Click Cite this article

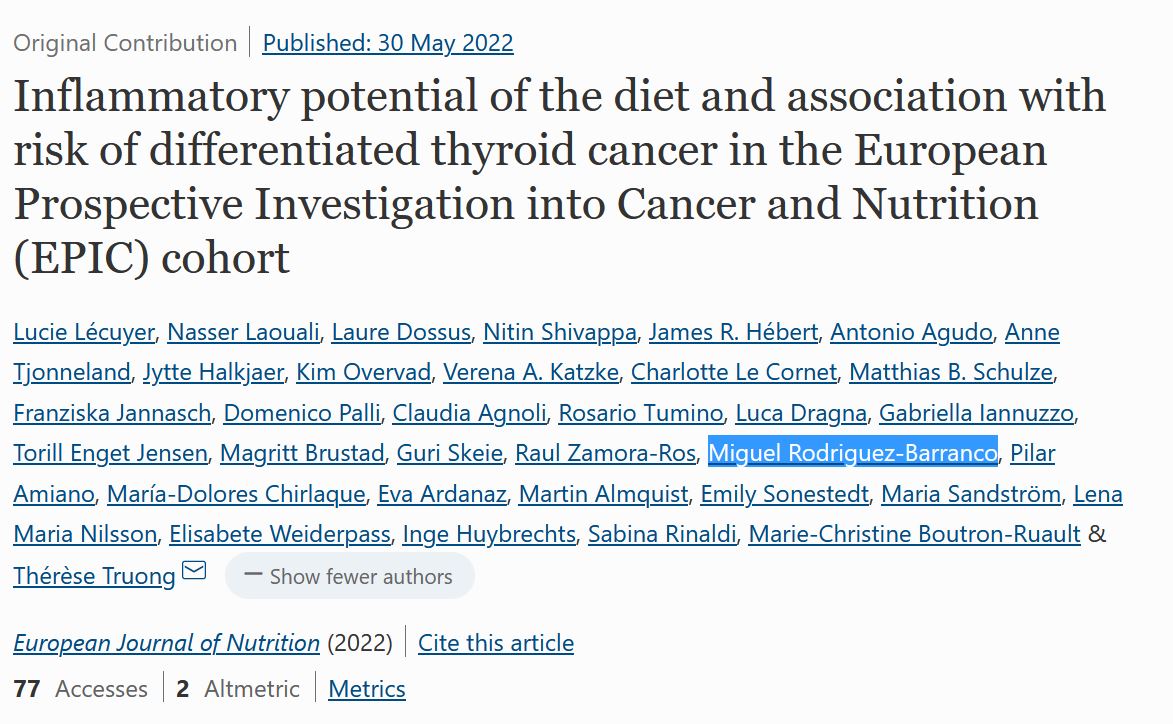click(495, 643)
